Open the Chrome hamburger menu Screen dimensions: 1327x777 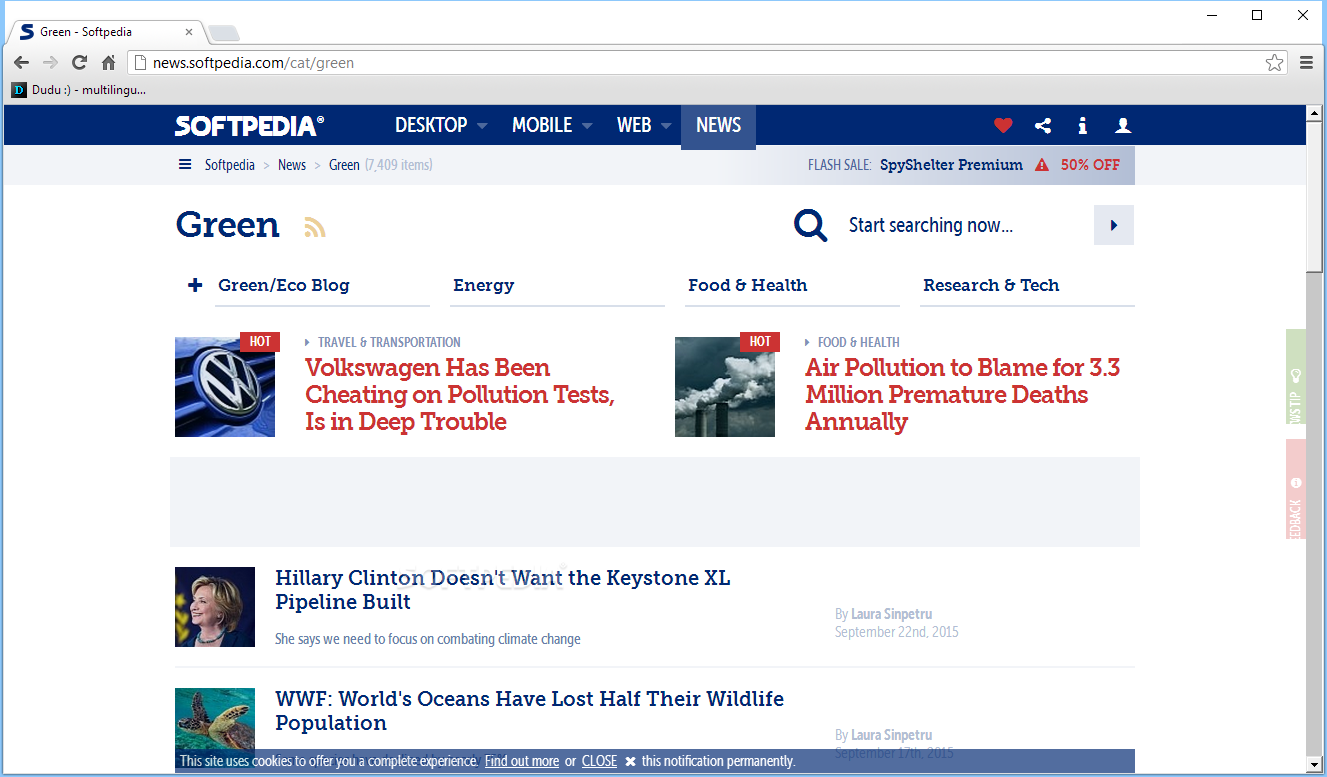(x=1306, y=62)
